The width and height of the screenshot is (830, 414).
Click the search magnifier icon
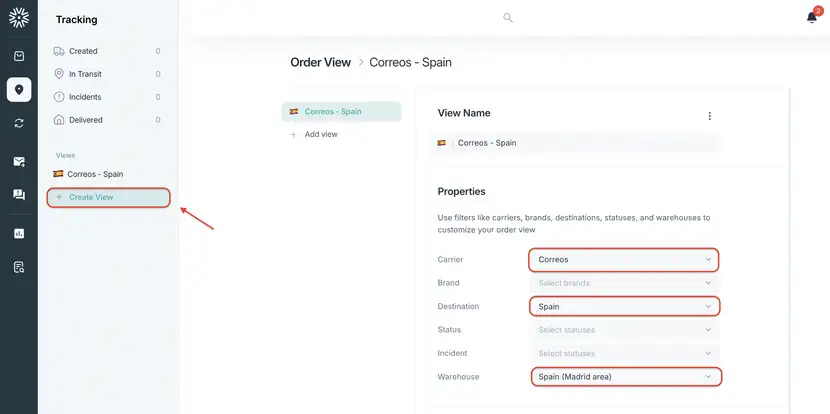pos(508,17)
